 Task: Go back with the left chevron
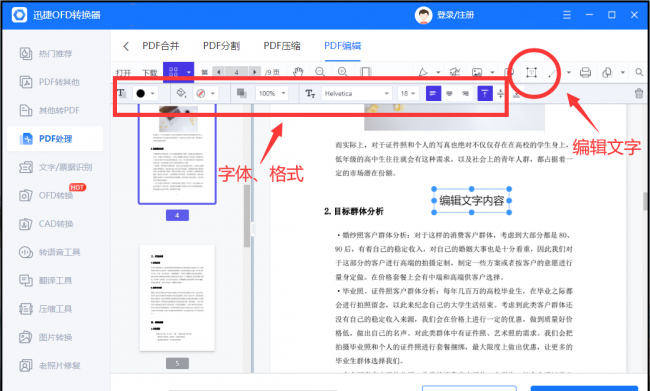[x=126, y=46]
